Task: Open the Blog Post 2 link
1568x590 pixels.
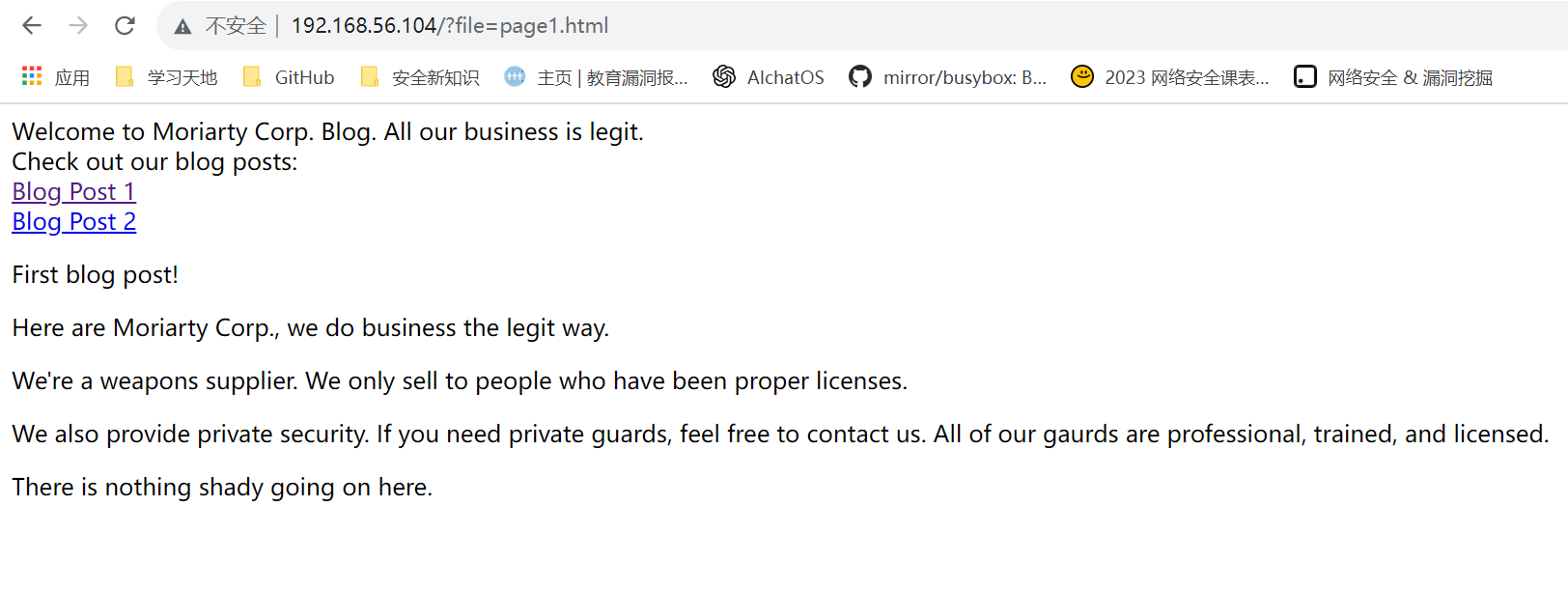Action: point(73,222)
